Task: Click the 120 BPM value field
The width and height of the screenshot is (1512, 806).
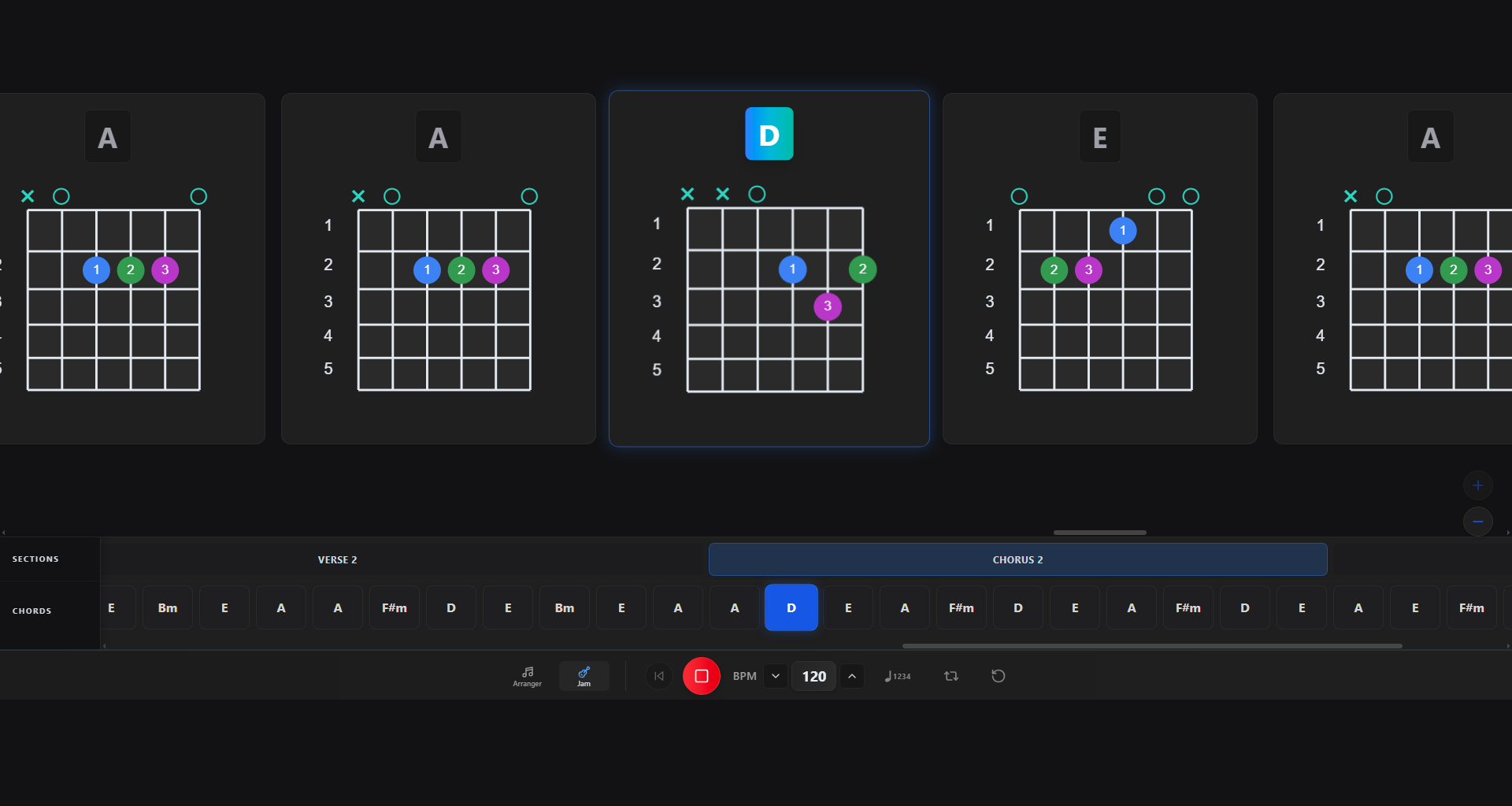Action: pos(813,676)
